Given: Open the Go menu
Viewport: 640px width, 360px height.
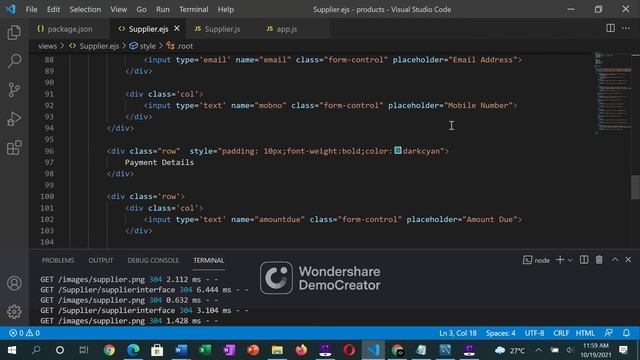Looking at the screenshot, I should pyautogui.click(x=141, y=9).
